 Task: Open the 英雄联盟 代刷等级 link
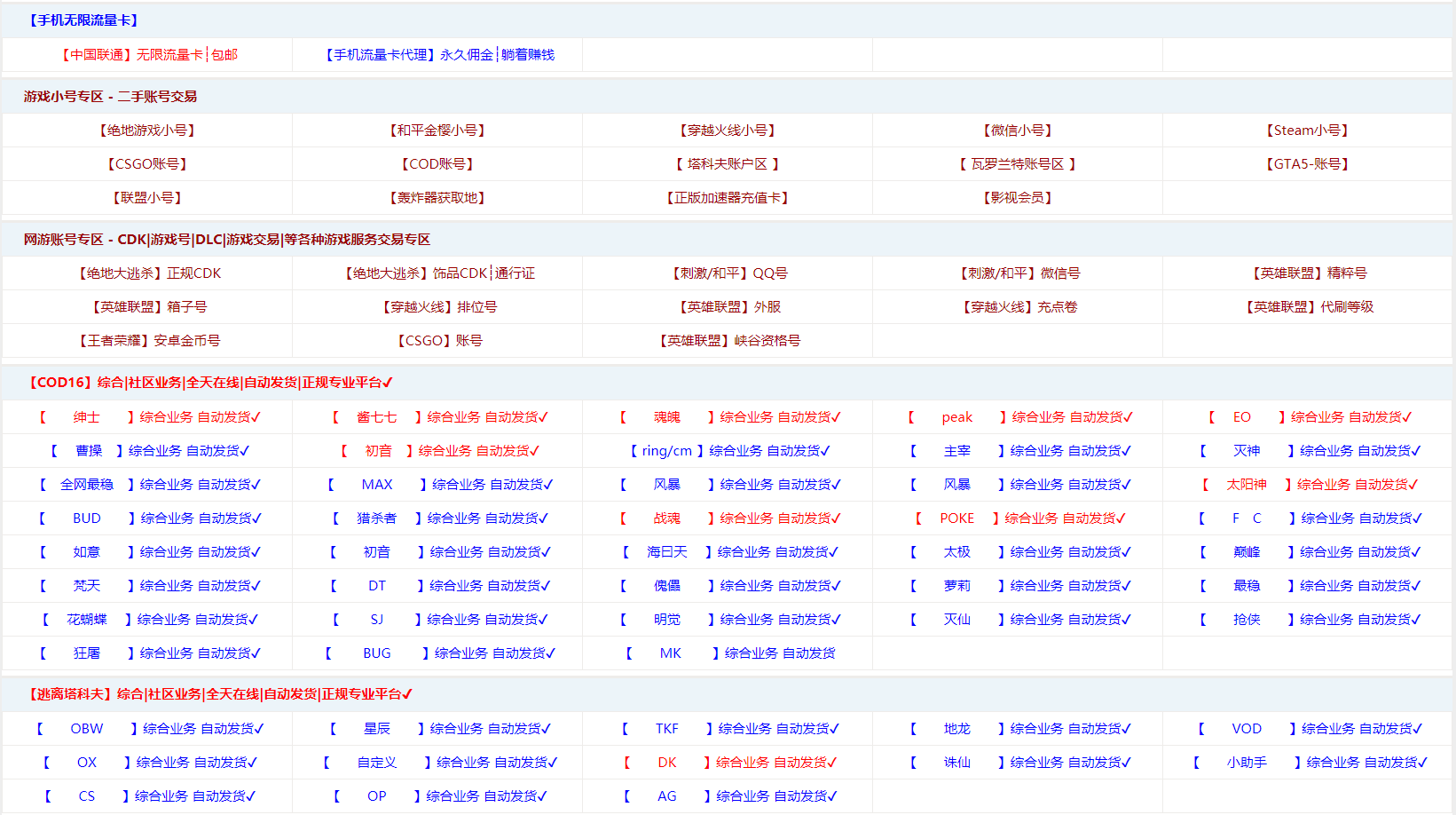(x=1308, y=306)
